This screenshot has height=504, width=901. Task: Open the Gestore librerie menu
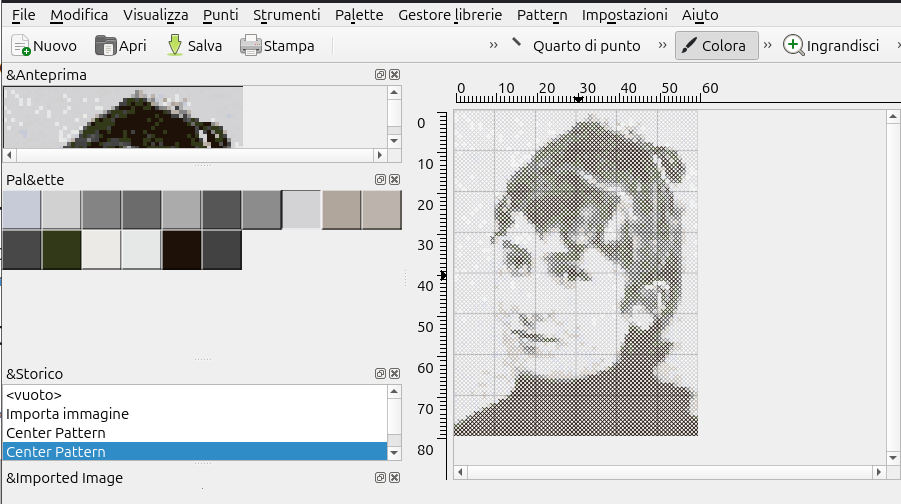point(450,15)
